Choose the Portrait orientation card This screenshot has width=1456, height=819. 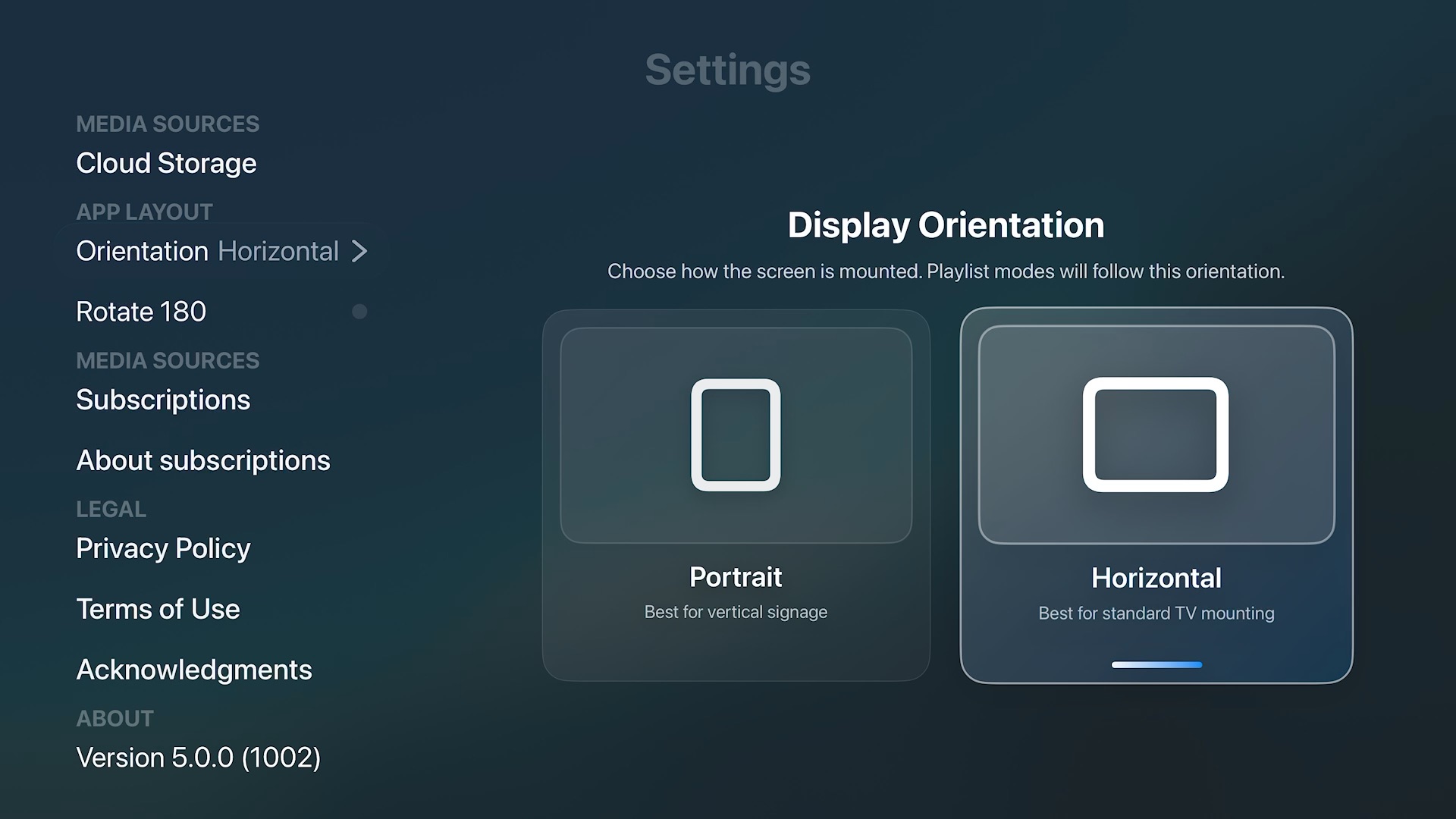736,494
